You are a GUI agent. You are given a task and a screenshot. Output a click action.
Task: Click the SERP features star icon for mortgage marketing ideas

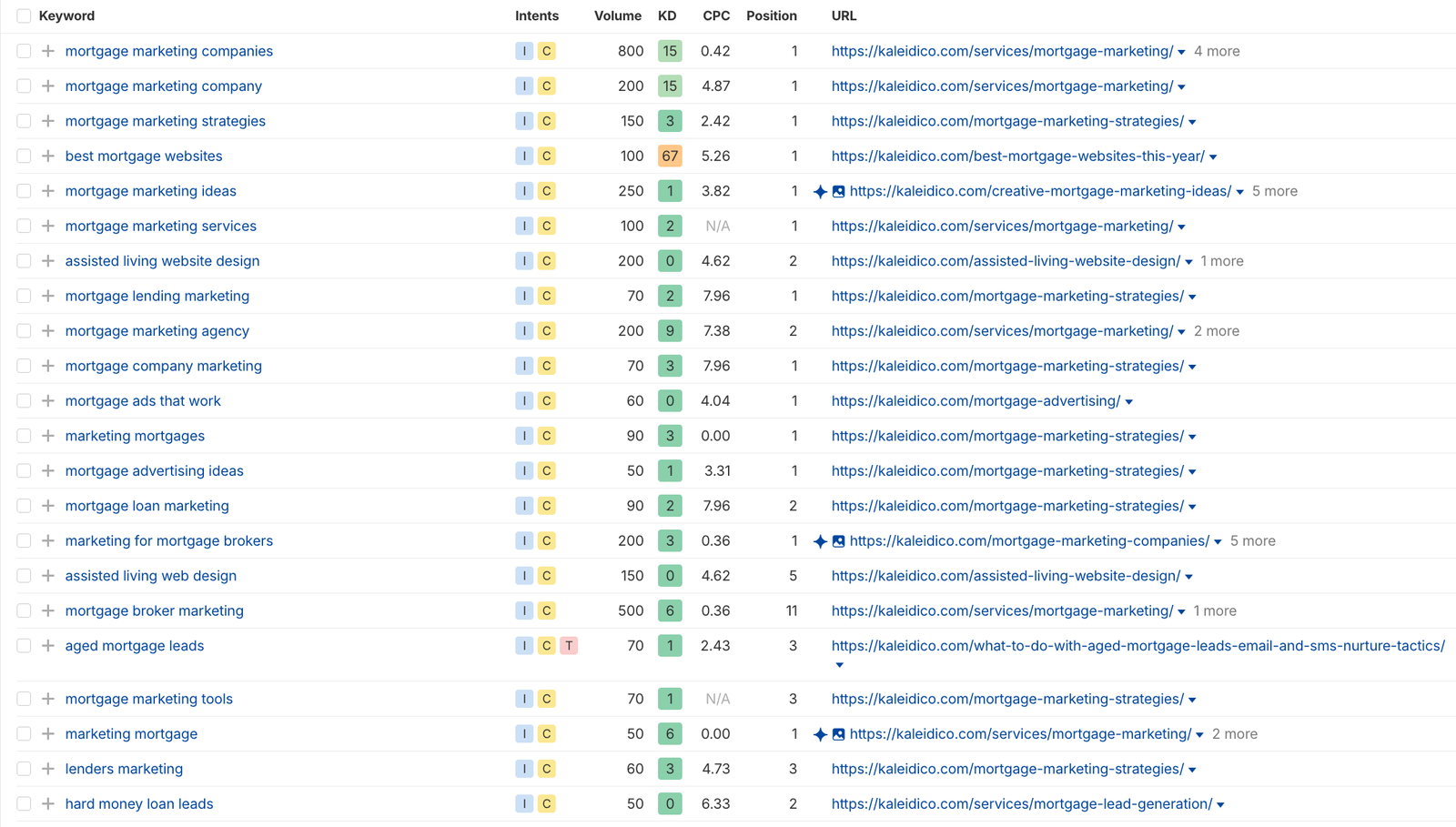(x=820, y=192)
